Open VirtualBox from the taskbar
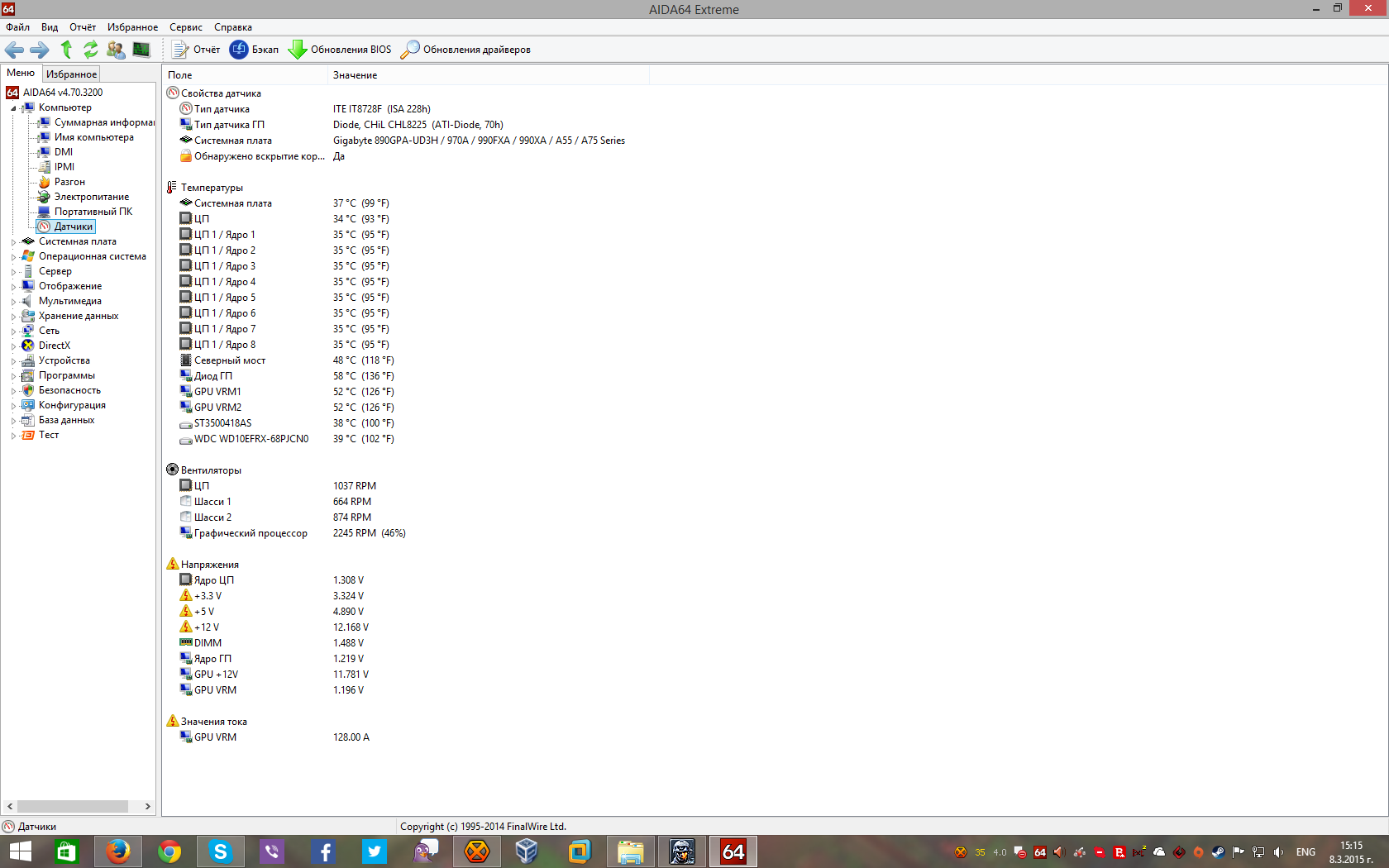Viewport: 1389px width, 868px height. pos(527,851)
